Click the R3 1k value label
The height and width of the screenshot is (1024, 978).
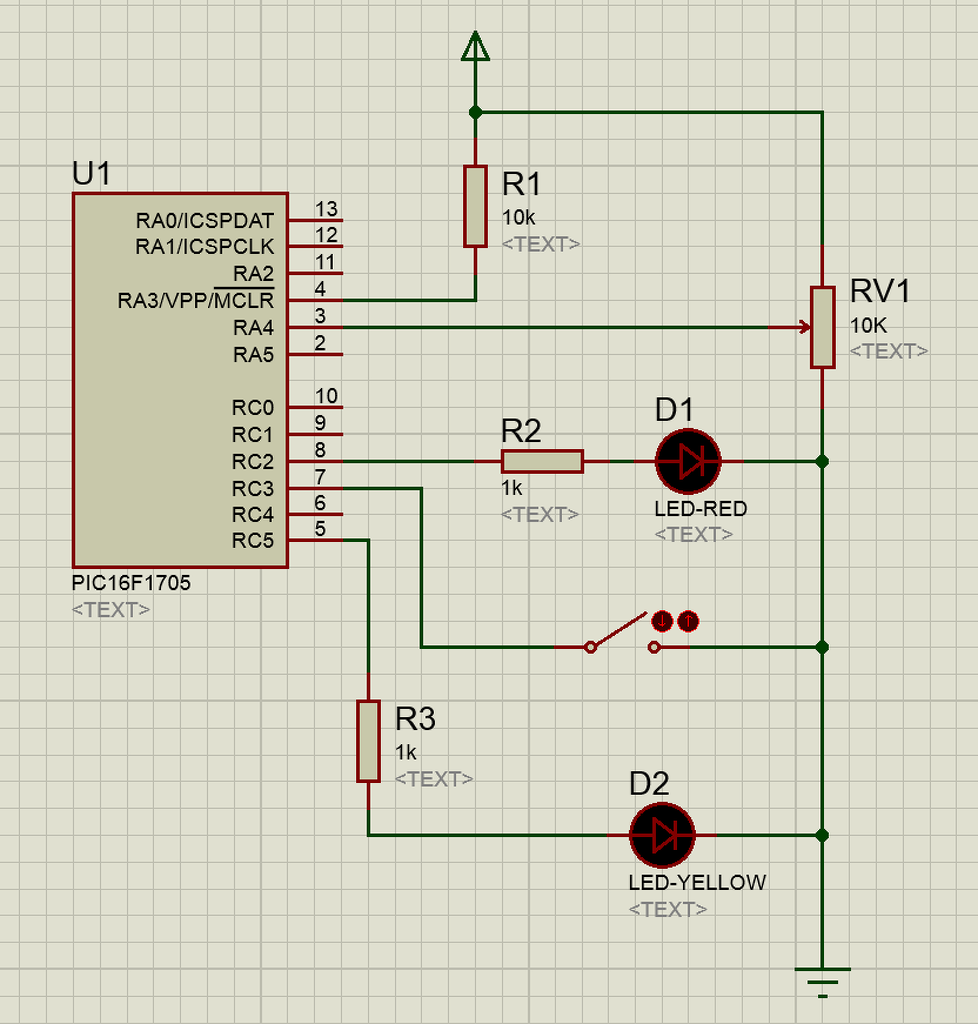coord(405,752)
